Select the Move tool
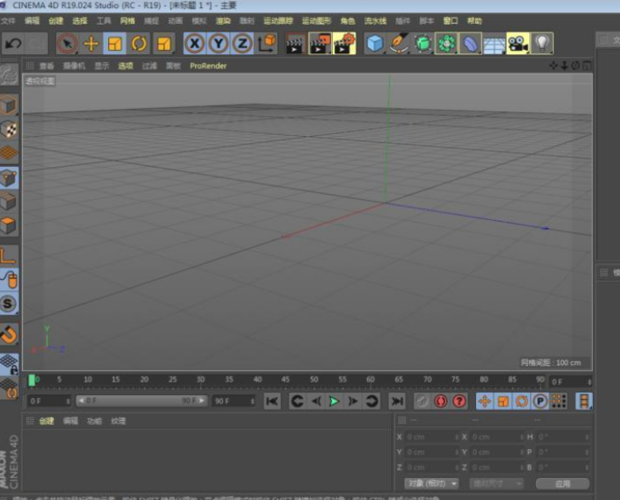The image size is (620, 500). [91, 43]
